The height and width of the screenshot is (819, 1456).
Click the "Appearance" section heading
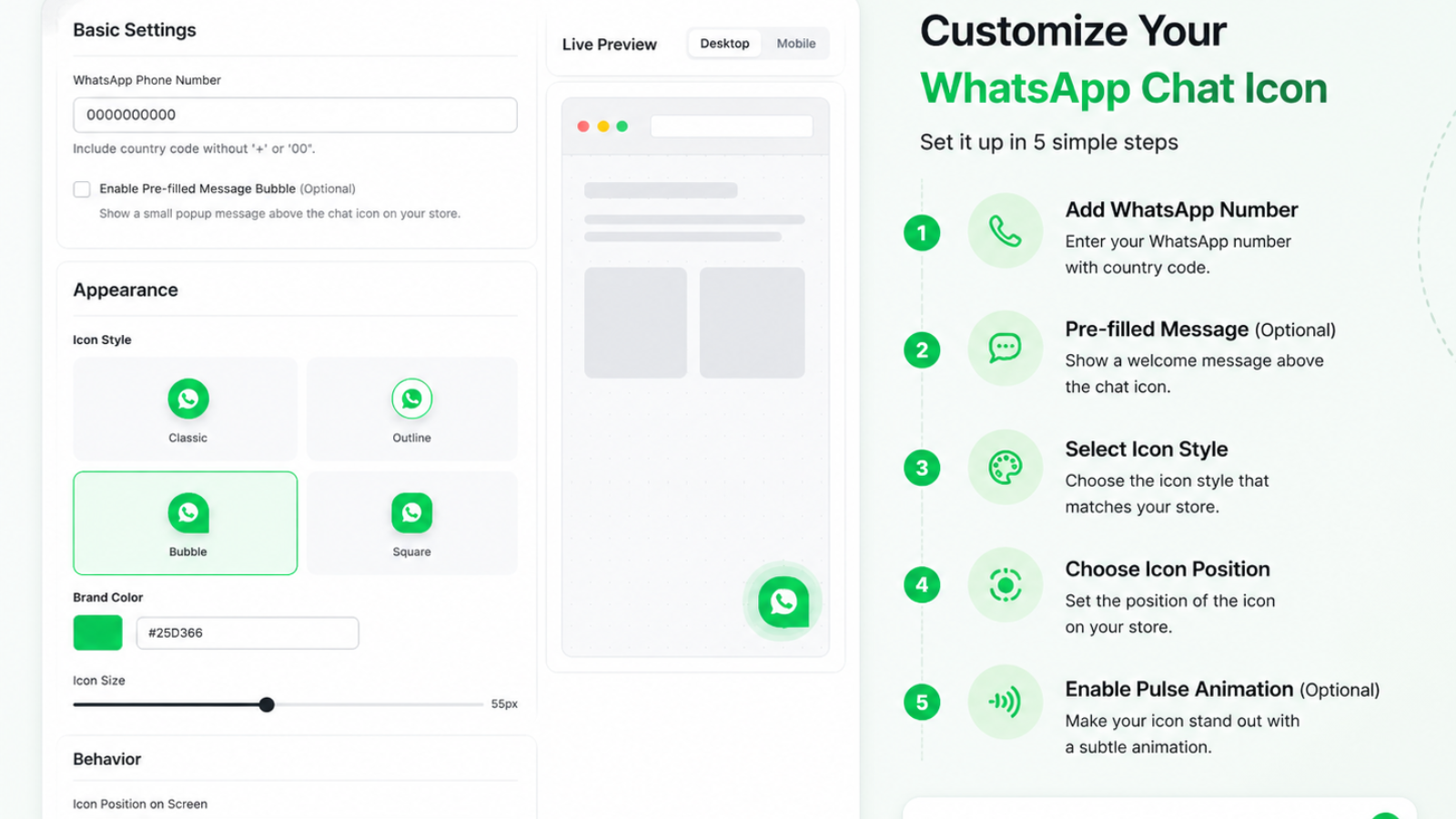click(x=126, y=290)
